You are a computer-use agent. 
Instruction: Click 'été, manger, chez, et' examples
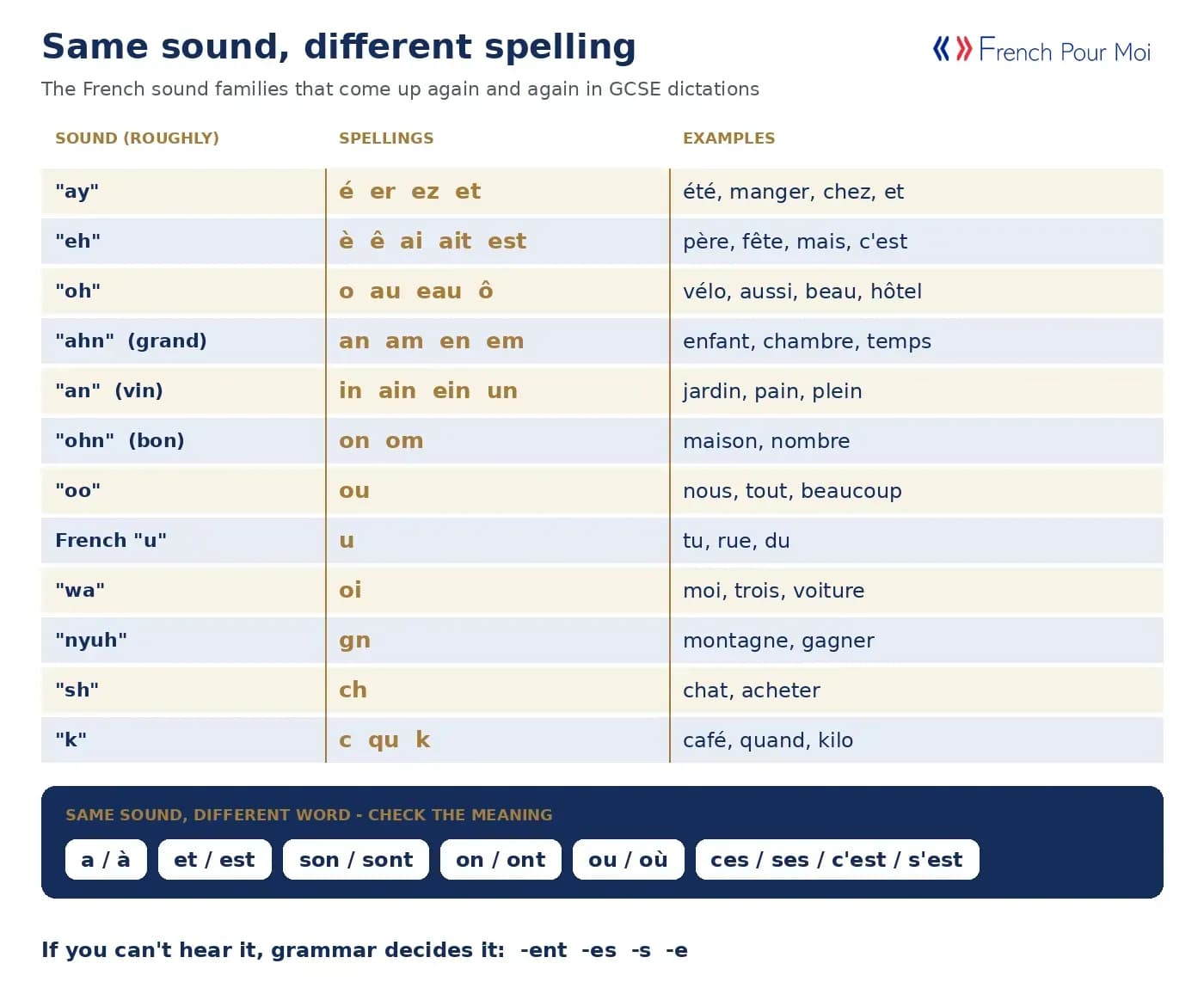point(793,192)
